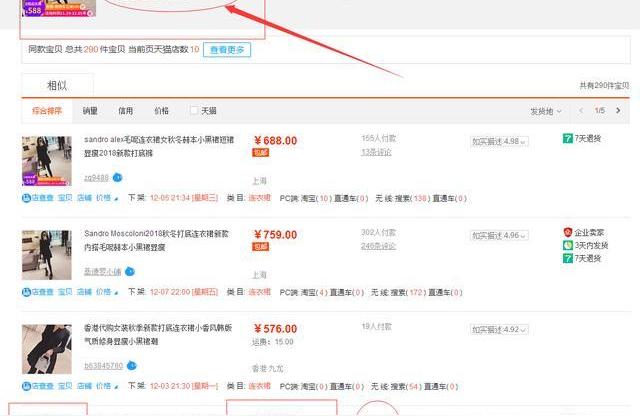Click the 3天内发货 clock icon
The width and height of the screenshot is (640, 416).
click(x=568, y=245)
